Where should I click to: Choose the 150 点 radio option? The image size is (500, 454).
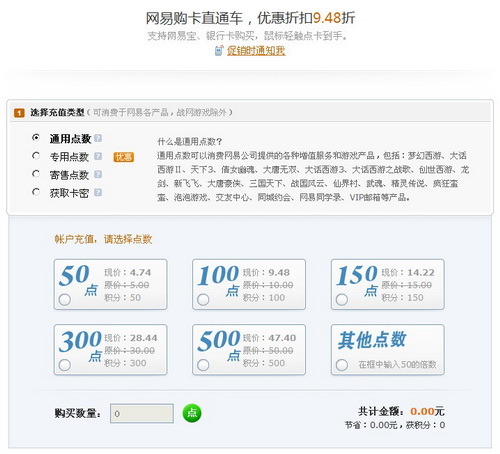tap(342, 300)
